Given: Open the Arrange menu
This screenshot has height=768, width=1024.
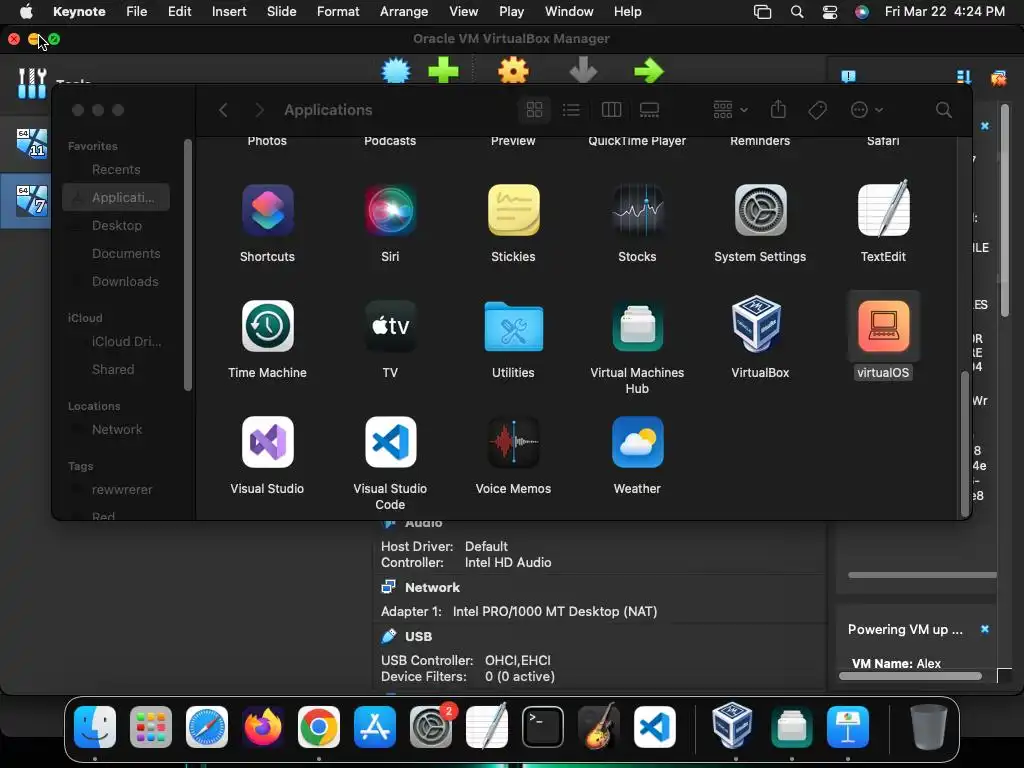Looking at the screenshot, I should (x=404, y=12).
